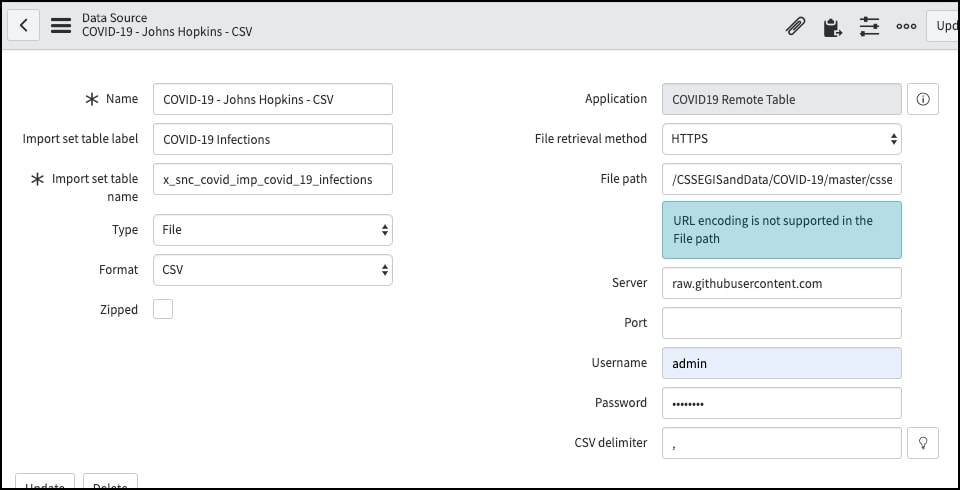
Task: Open the hamburger context menu icon
Action: pos(60,25)
